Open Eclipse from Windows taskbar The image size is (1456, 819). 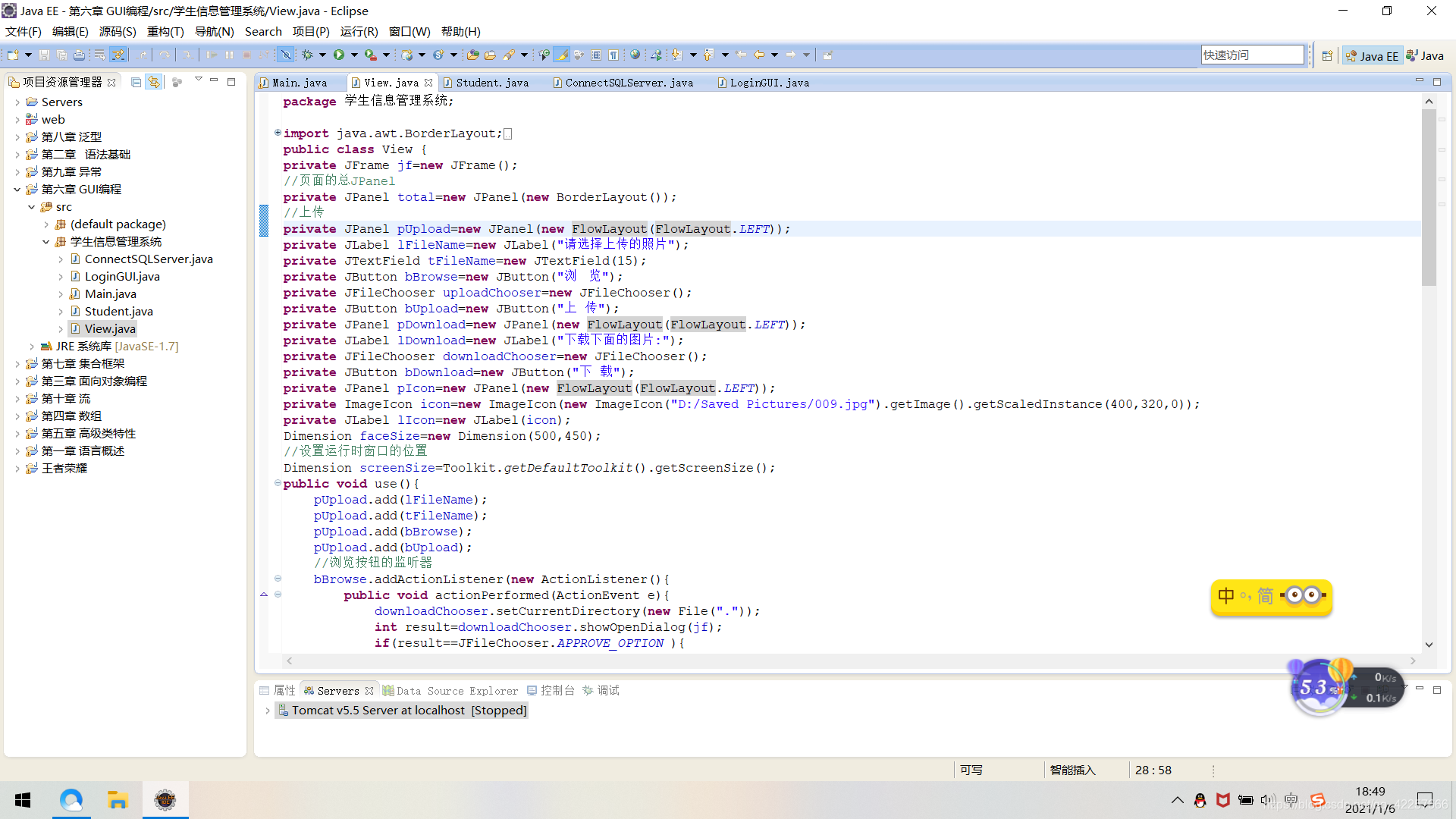click(x=165, y=799)
